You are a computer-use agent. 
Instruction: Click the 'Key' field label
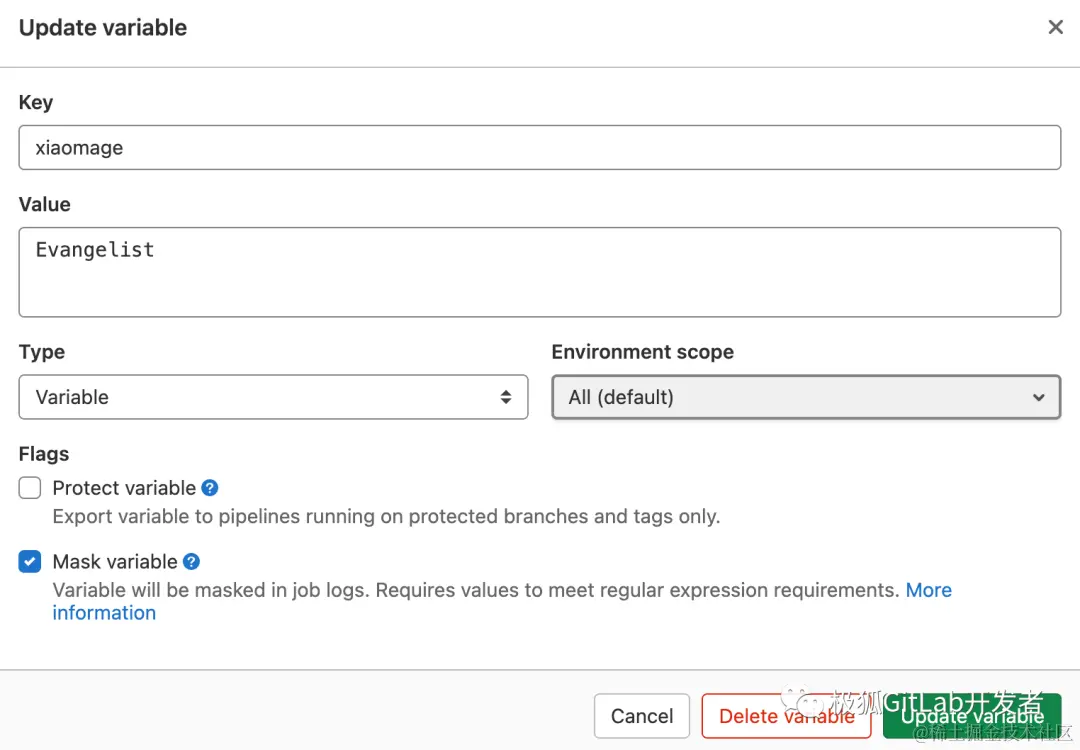pos(36,102)
